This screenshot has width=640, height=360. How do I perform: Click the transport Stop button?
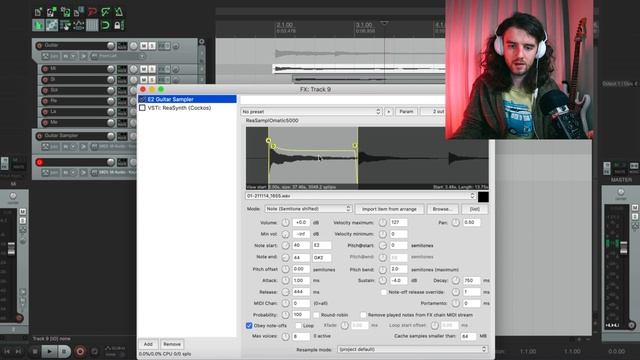tap(35, 351)
